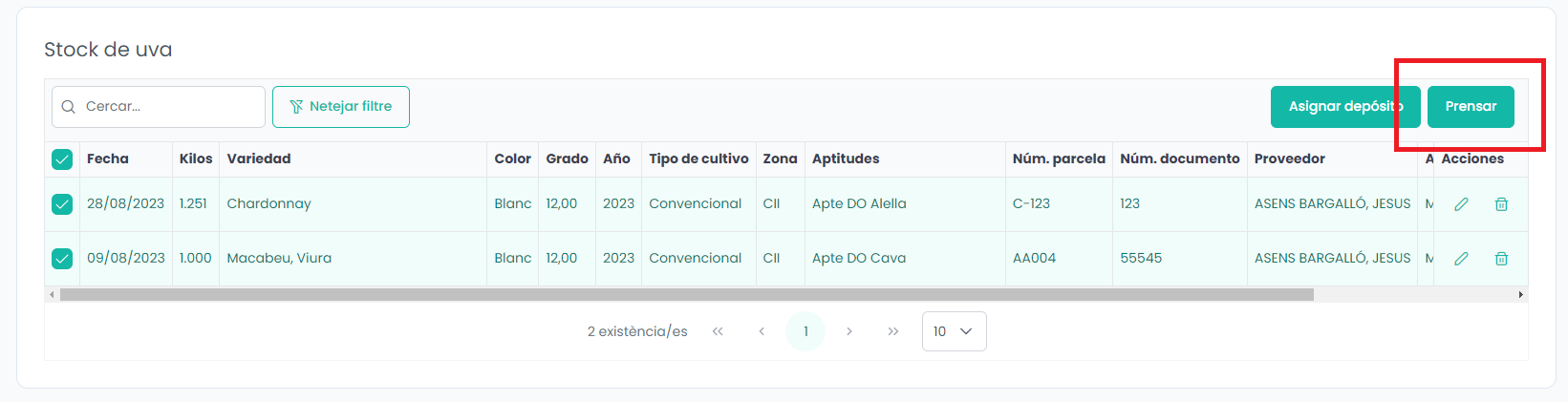Viewport: 1568px width, 402px height.
Task: Uncheck the 09/08/2023 Macabeu row
Action: point(62,259)
